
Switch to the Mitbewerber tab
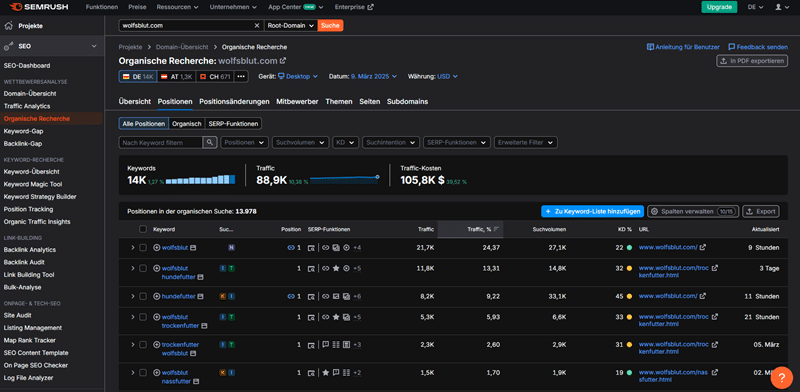[x=297, y=102]
